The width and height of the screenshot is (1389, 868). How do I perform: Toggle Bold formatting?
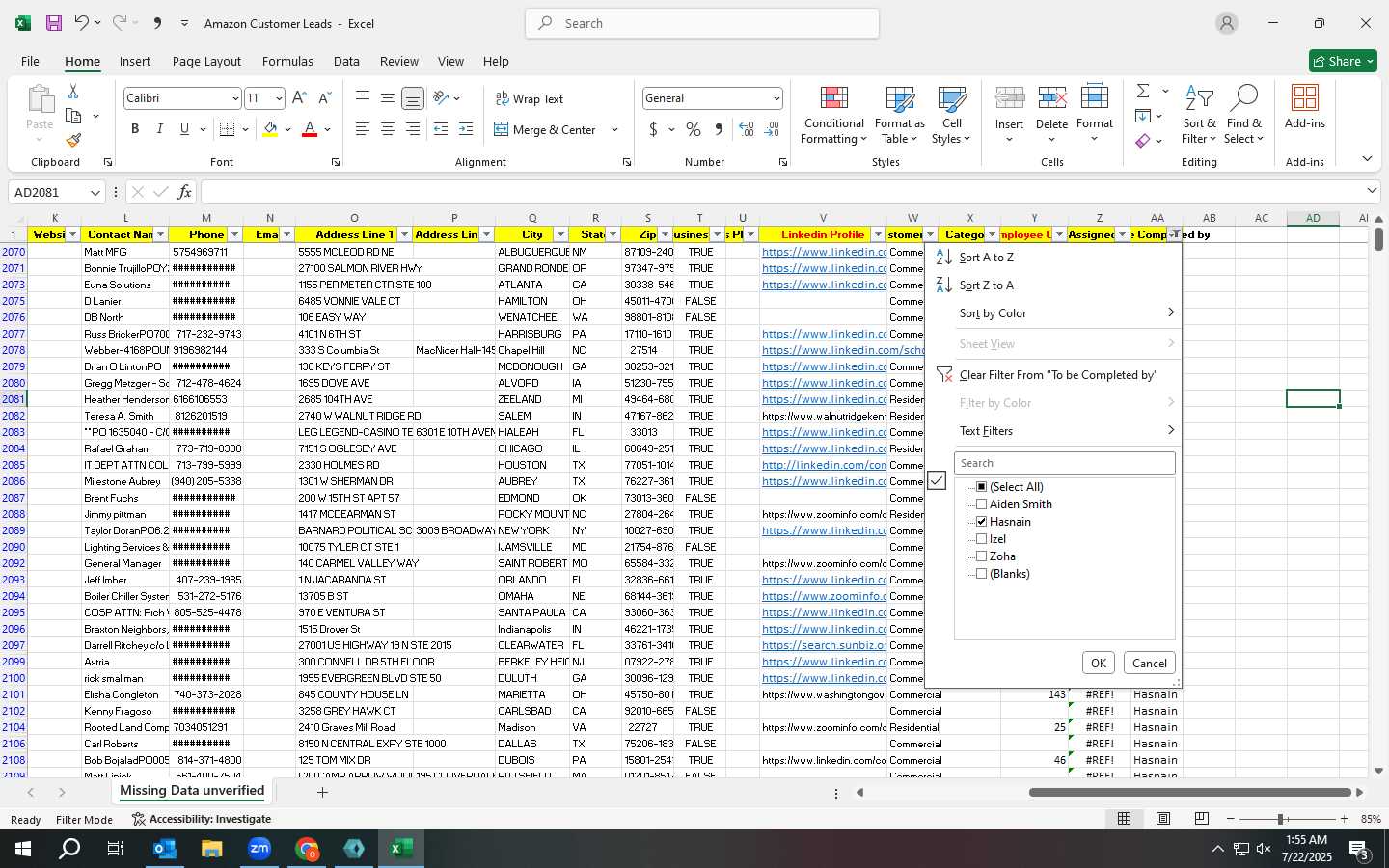pyautogui.click(x=135, y=129)
